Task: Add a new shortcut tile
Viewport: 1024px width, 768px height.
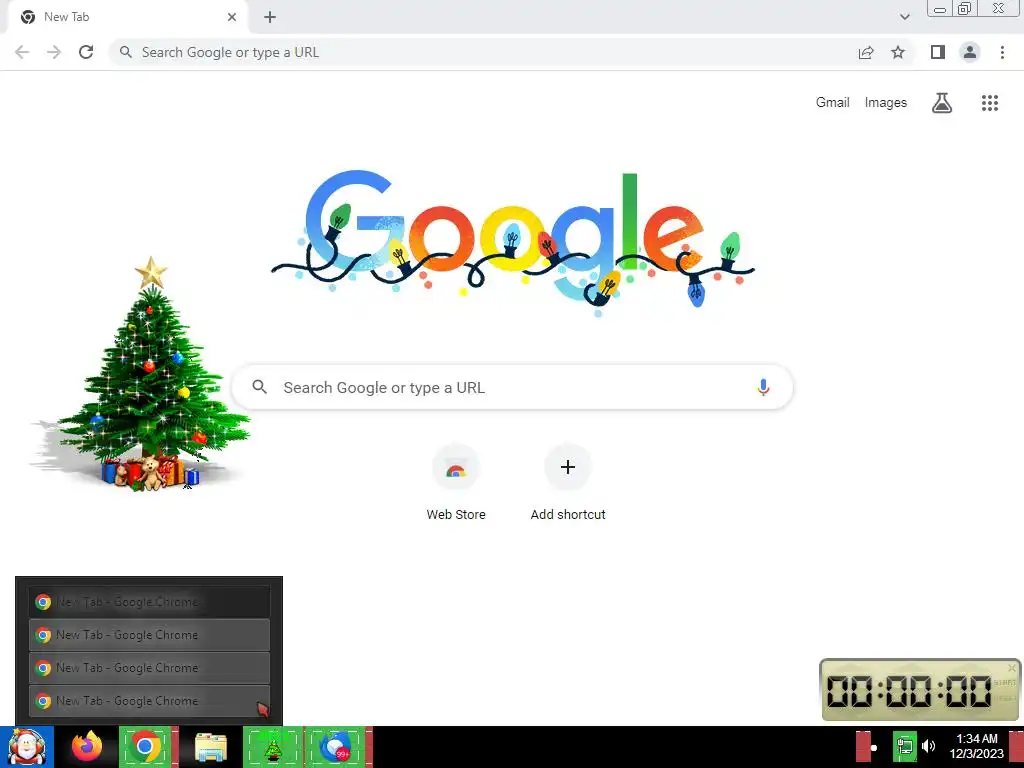Action: (x=568, y=482)
